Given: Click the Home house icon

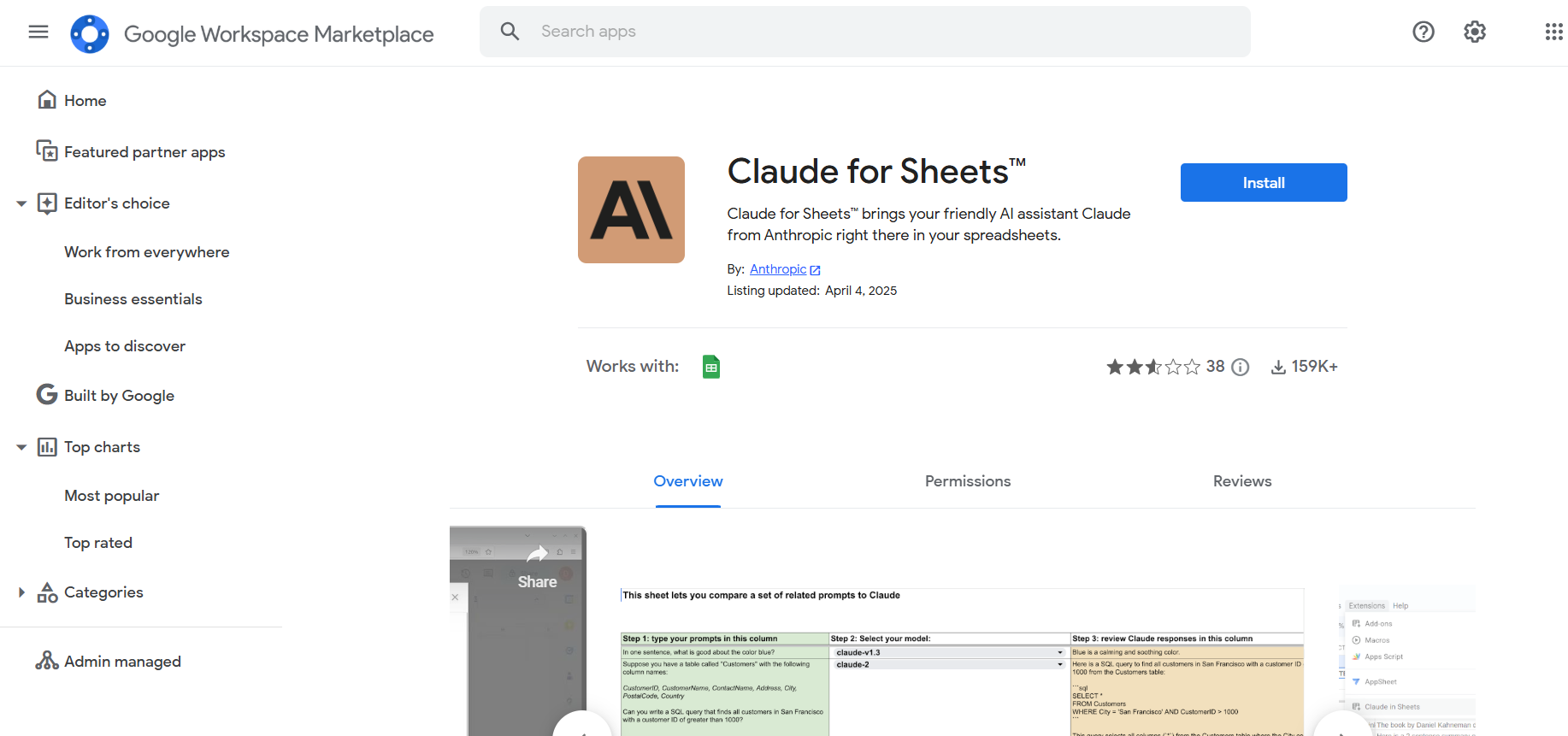Looking at the screenshot, I should pos(47,100).
